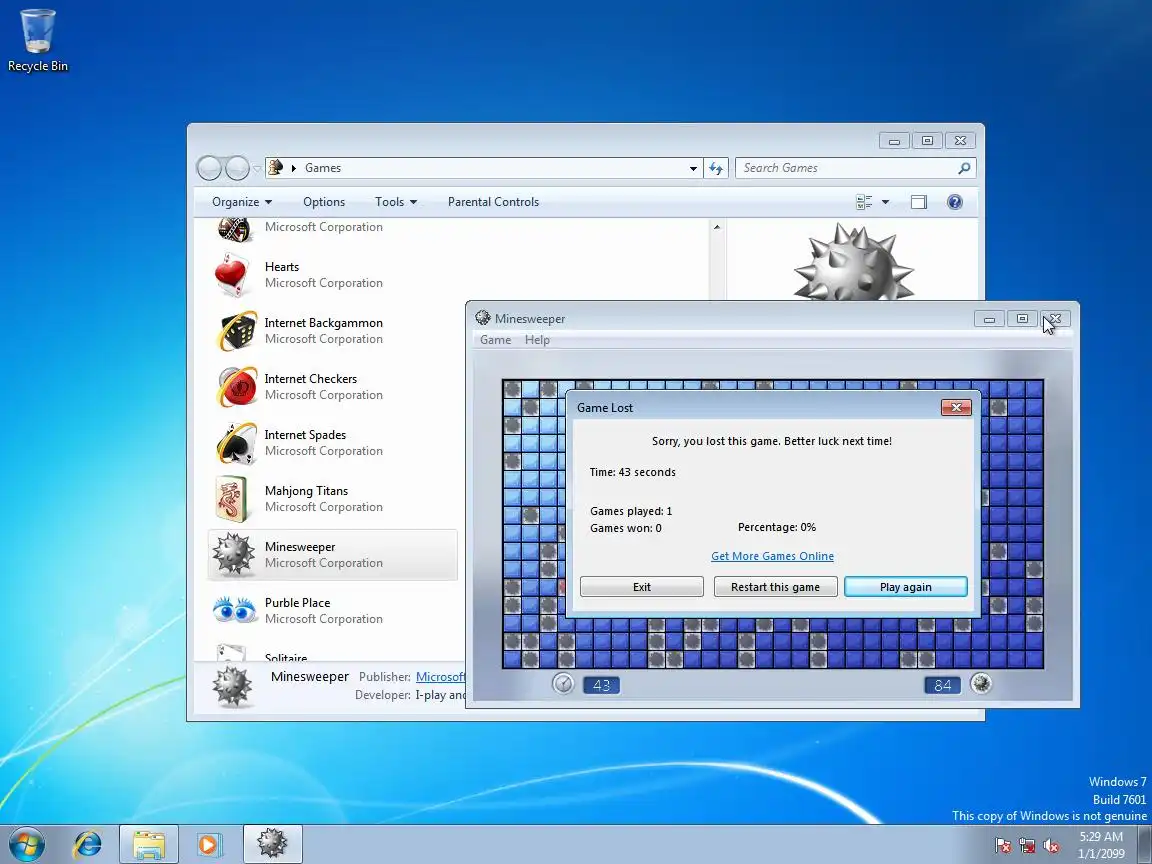Click the Minesweeper title bar mine icon

[x=483, y=318]
